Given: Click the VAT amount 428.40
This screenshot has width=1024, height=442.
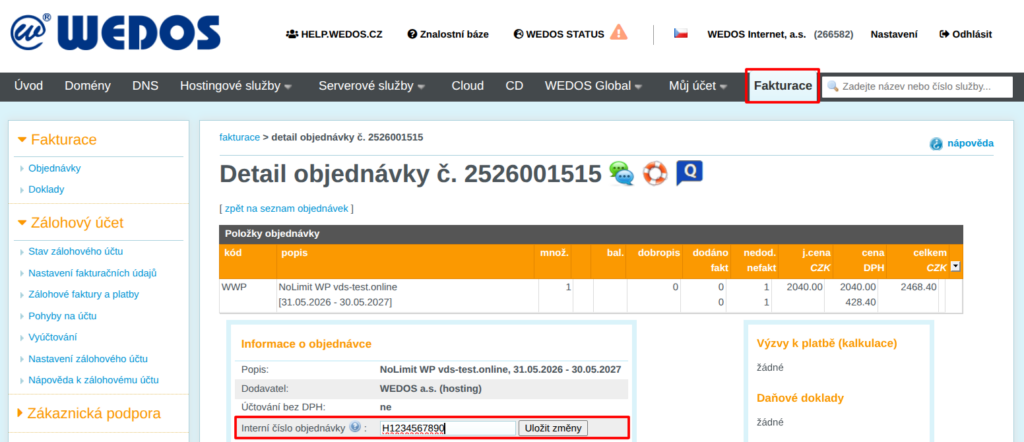Looking at the screenshot, I should coord(859,303).
